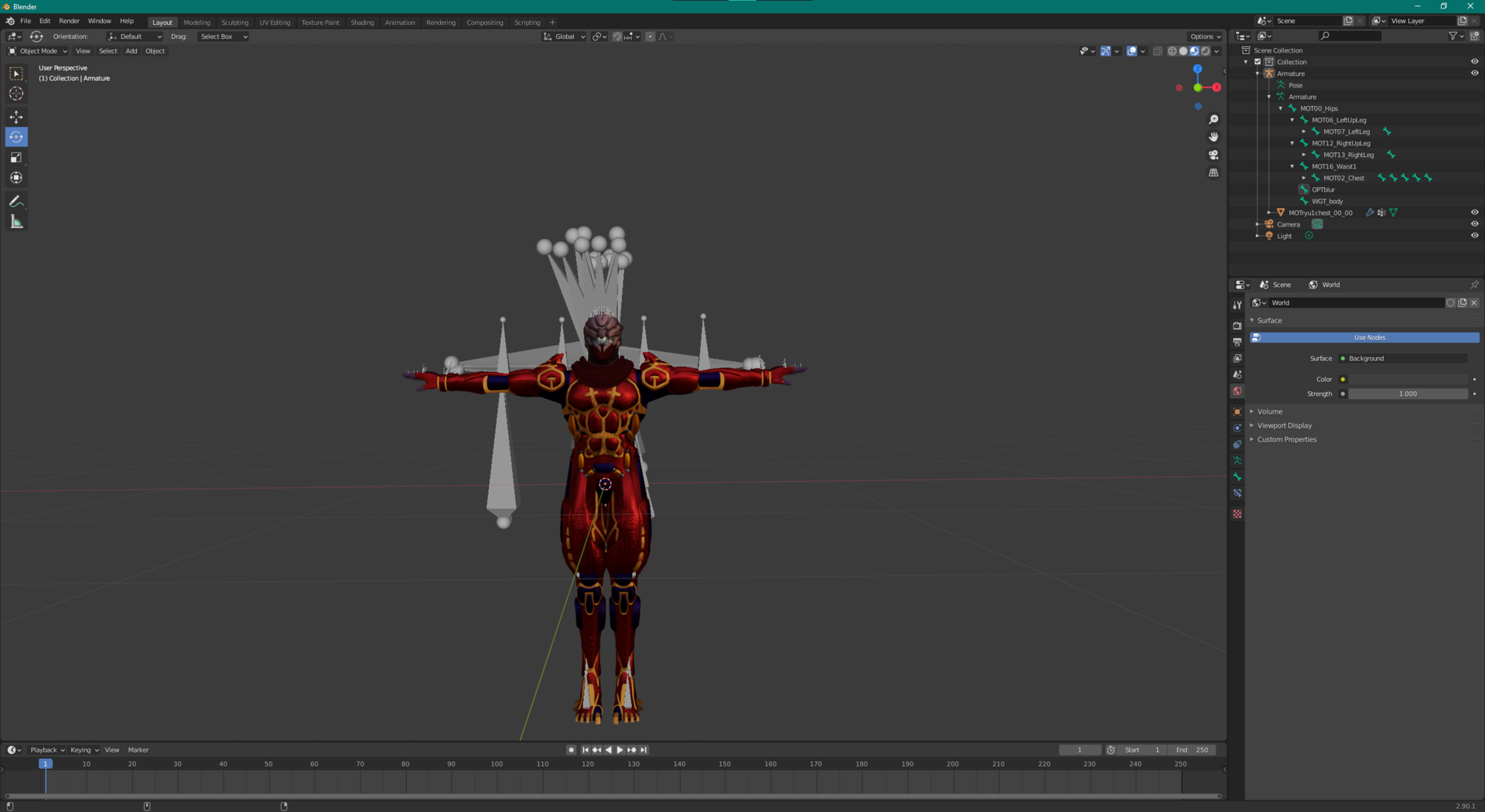Click the End frame field
The image size is (1485, 812).
click(x=1192, y=750)
